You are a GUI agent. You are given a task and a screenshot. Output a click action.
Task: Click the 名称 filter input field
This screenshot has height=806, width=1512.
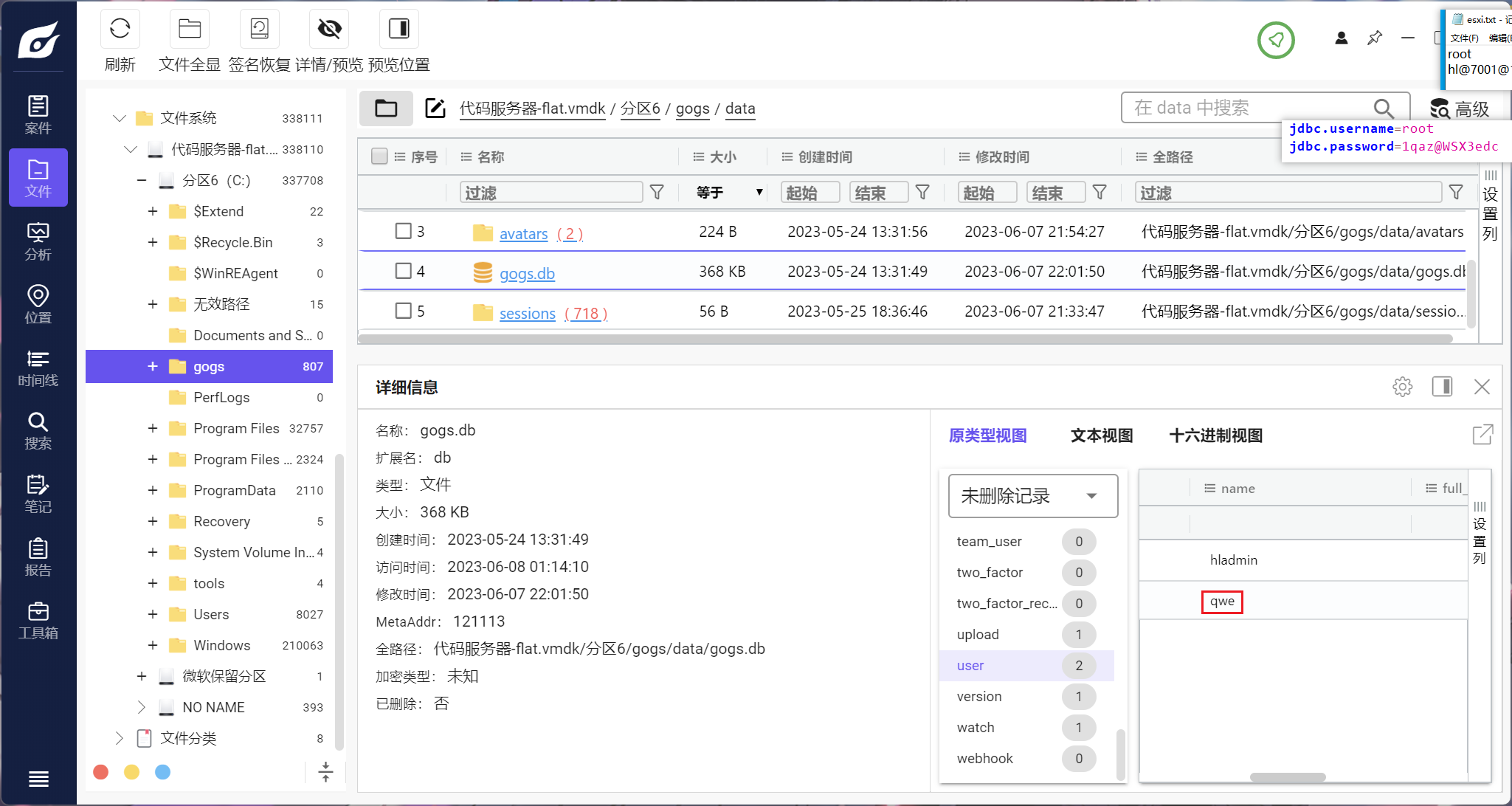click(x=550, y=193)
